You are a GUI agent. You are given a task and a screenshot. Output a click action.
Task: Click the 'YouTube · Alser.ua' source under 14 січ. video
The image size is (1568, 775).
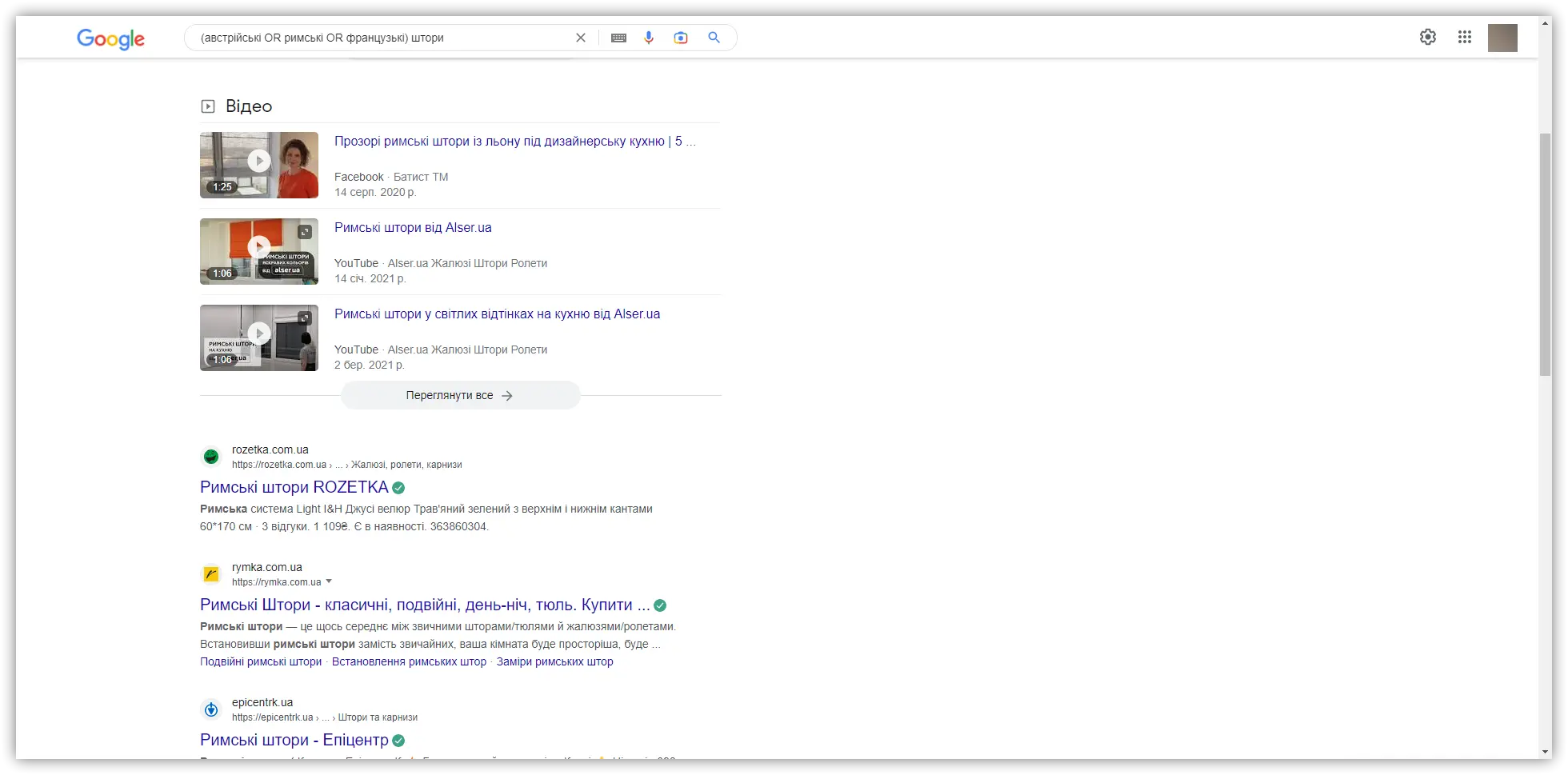pos(441,263)
